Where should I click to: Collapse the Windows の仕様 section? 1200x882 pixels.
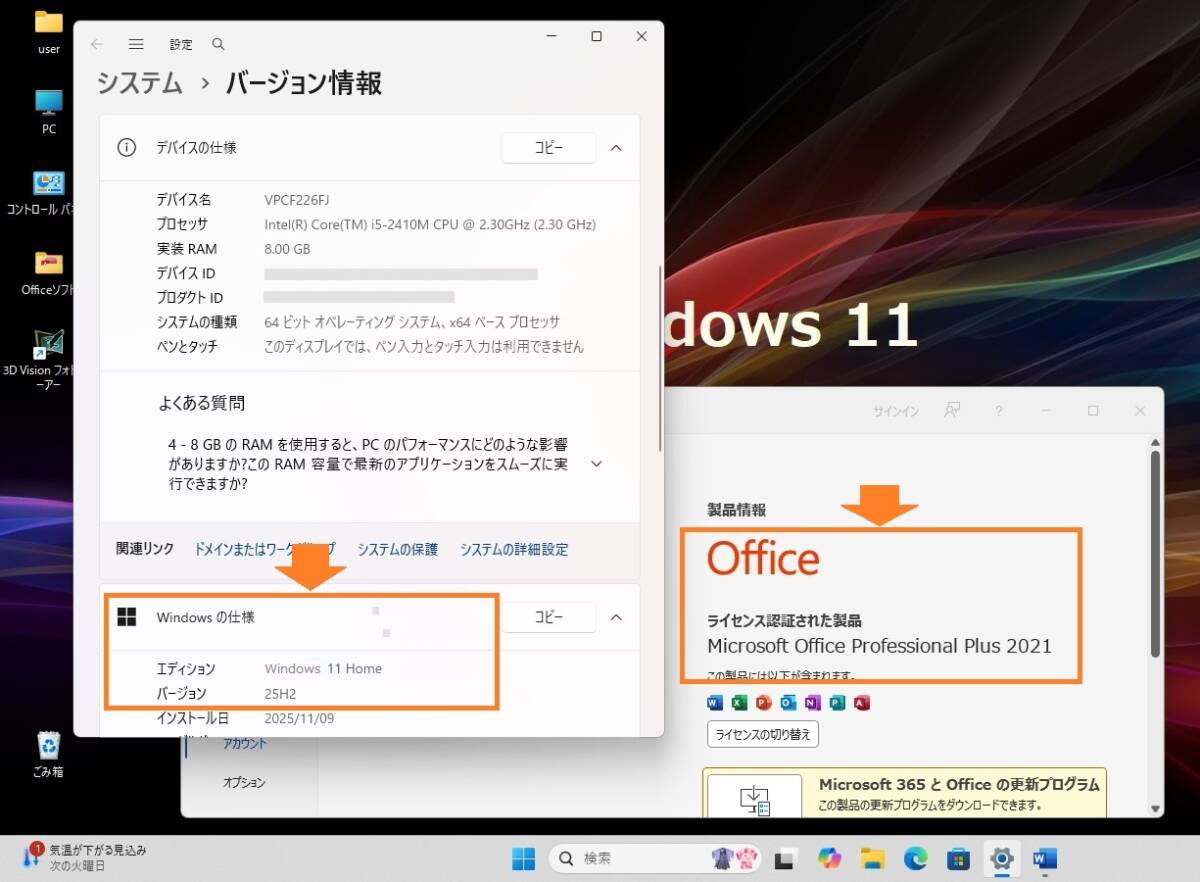click(617, 617)
